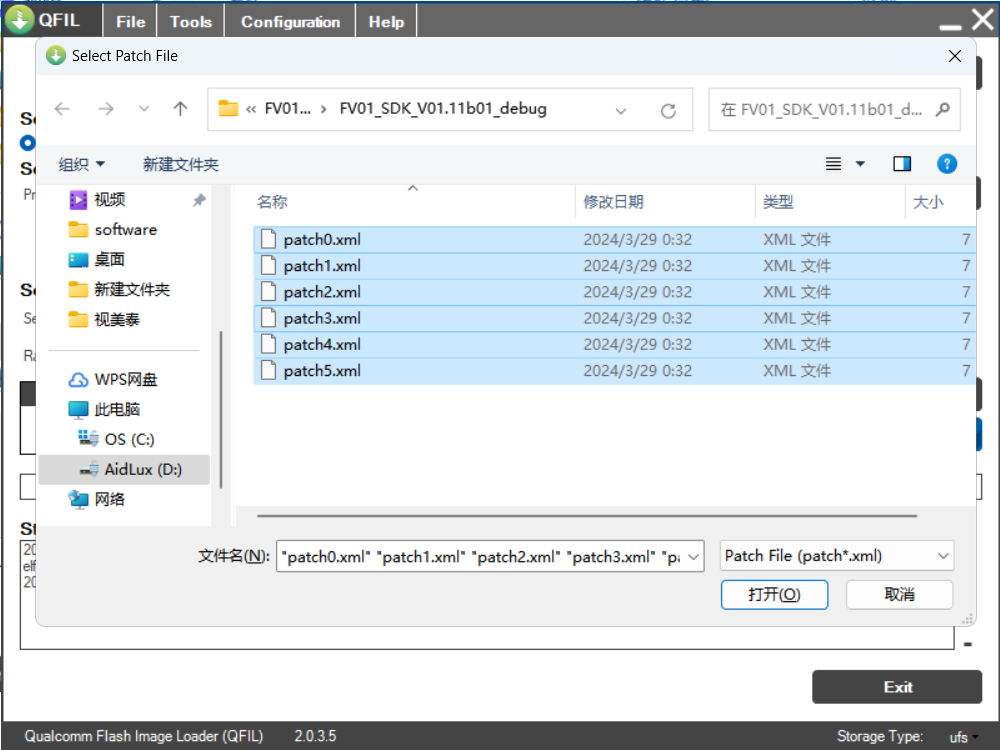Viewport: 1000px width, 750px height.
Task: Open the 组织 dropdown menu
Action: [82, 165]
